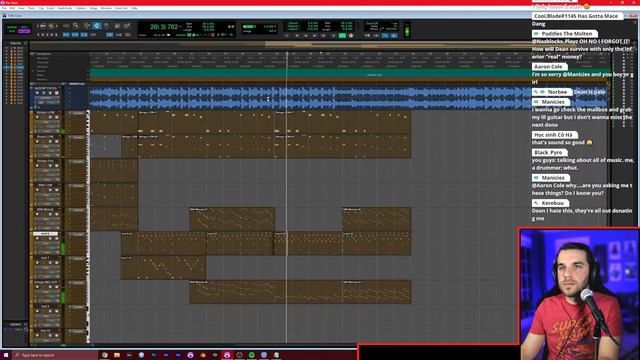Mute the Strings High track
Screen dimensions: 640x360
pyautogui.click(x=57, y=166)
